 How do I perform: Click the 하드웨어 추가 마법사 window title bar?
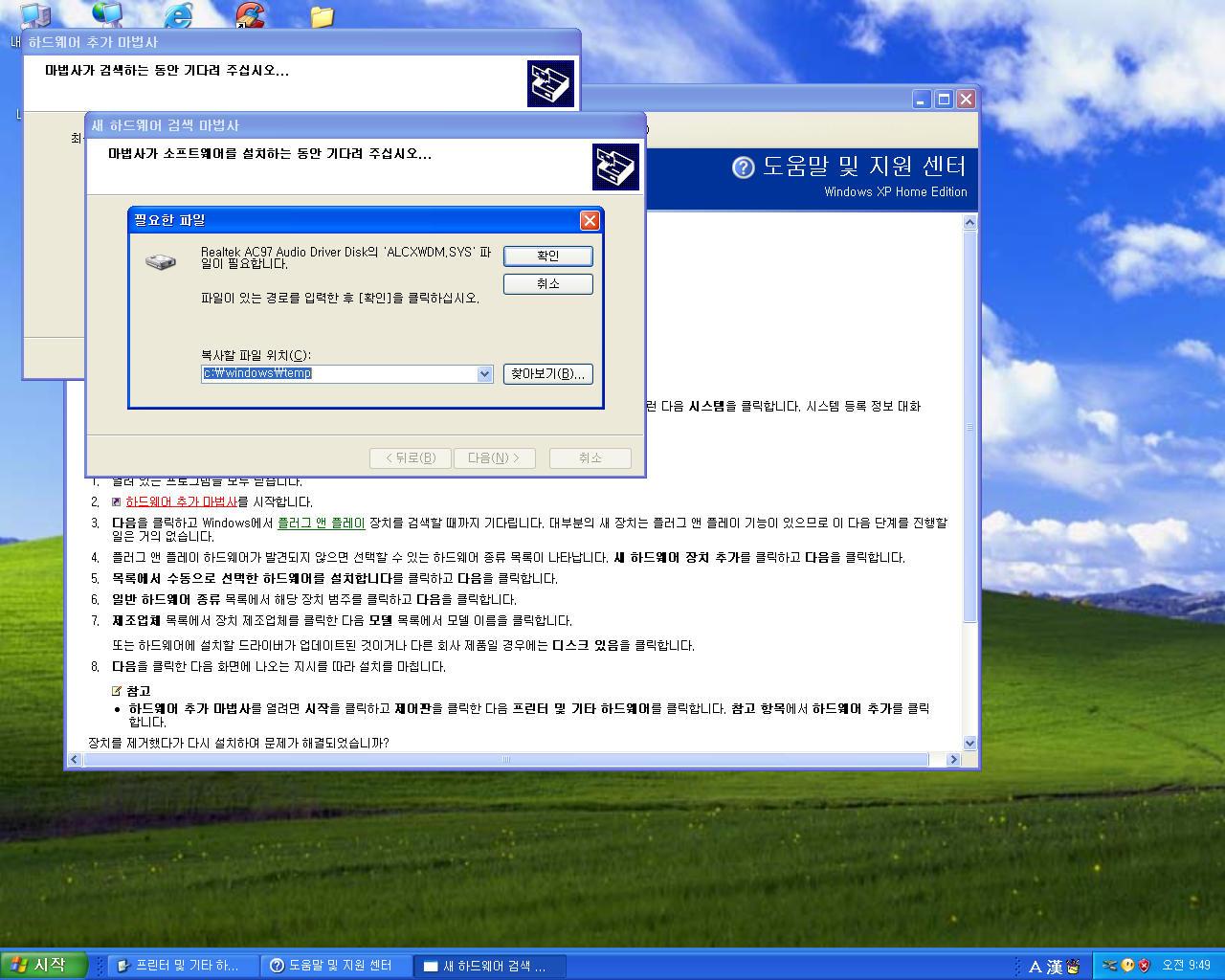301,42
